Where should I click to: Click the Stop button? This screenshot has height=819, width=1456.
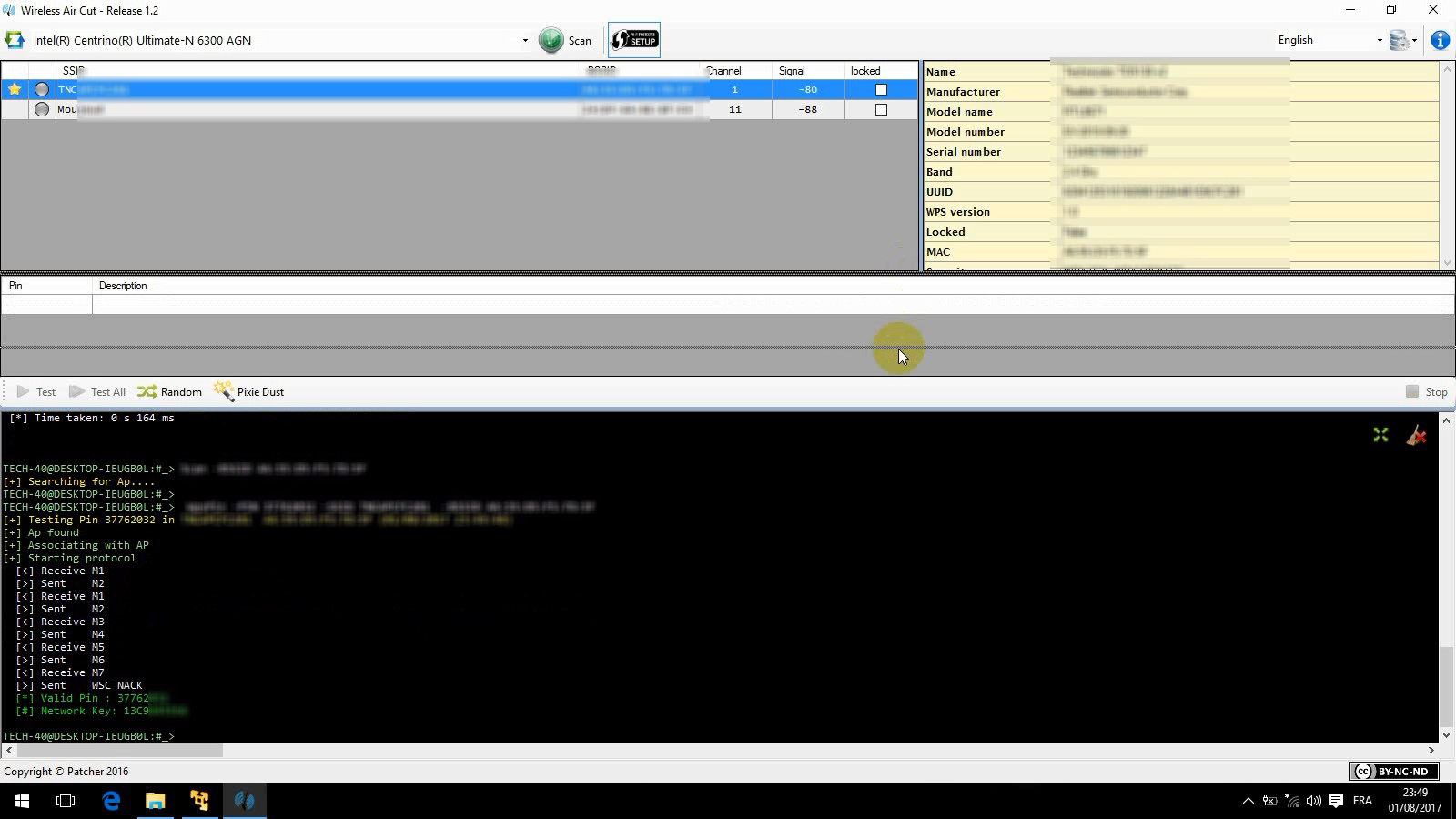[x=1426, y=392]
